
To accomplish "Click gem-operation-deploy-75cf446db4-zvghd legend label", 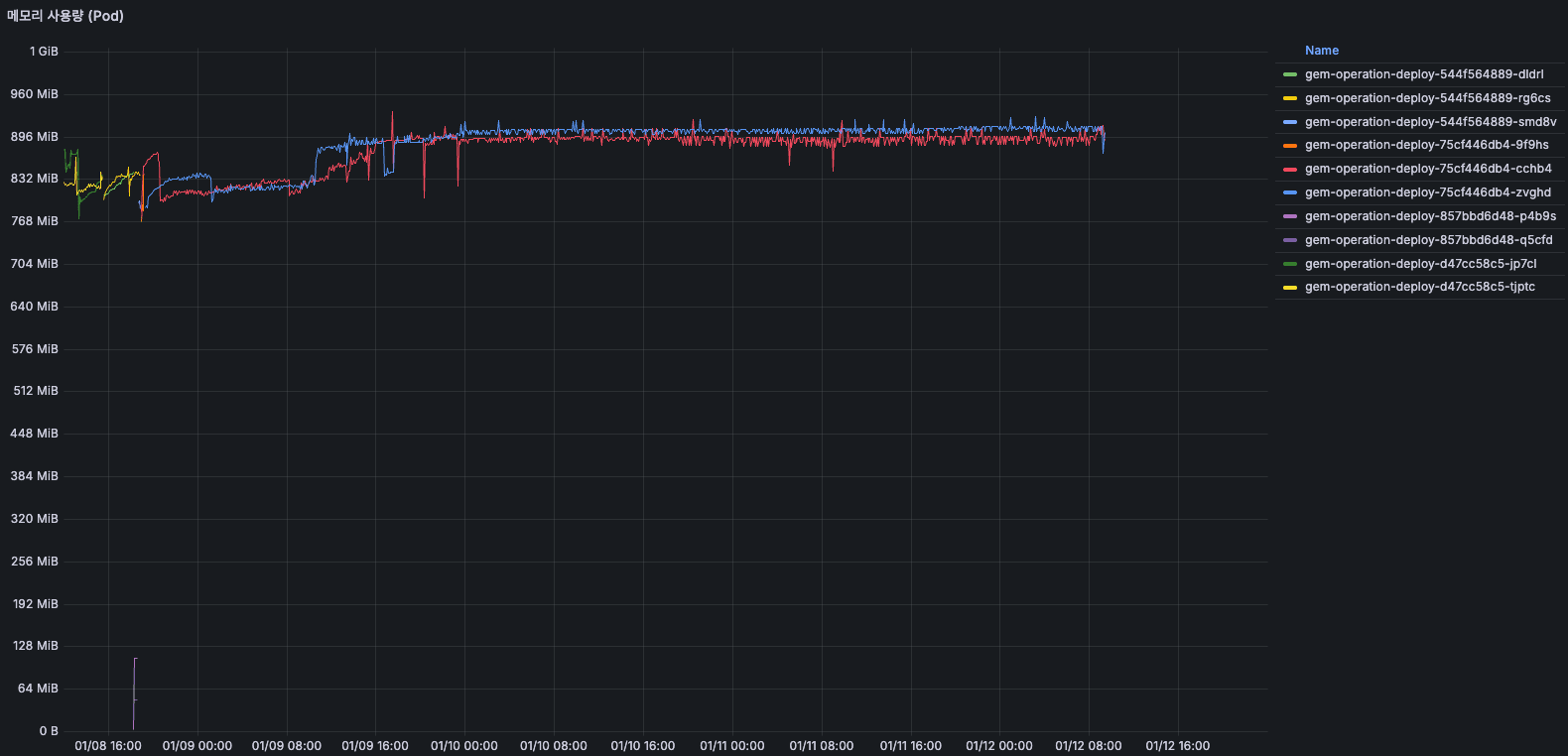I will point(1427,192).
